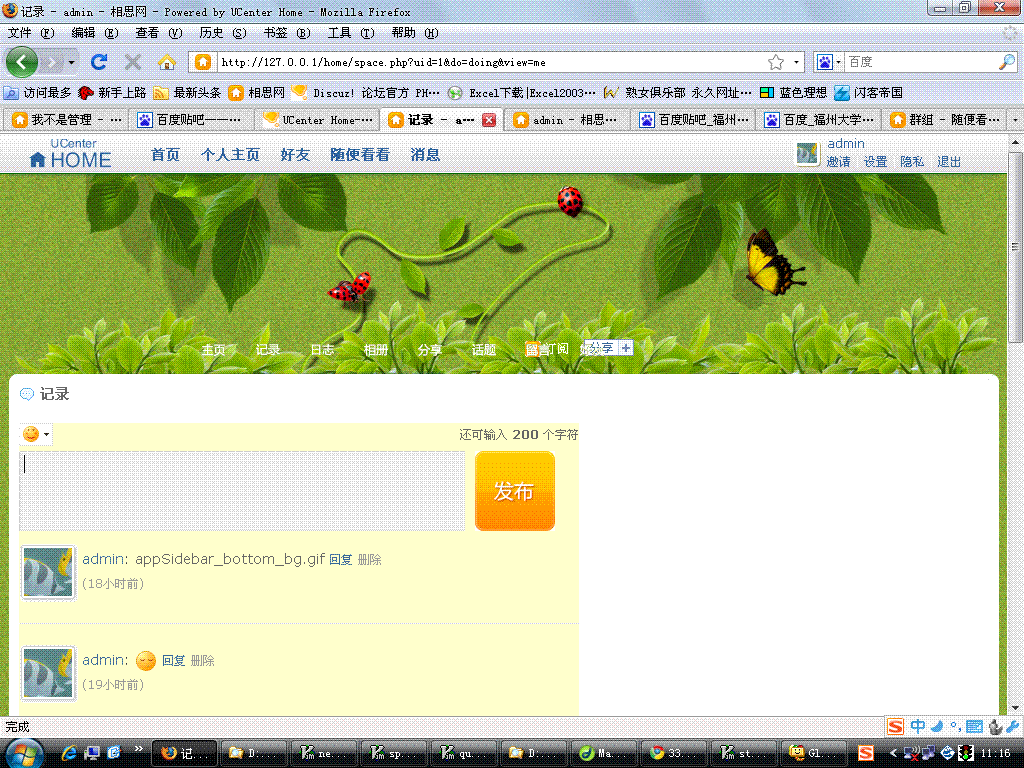This screenshot has height=768, width=1024.
Task: Open the Baidu search engine selector
Action: click(x=828, y=62)
